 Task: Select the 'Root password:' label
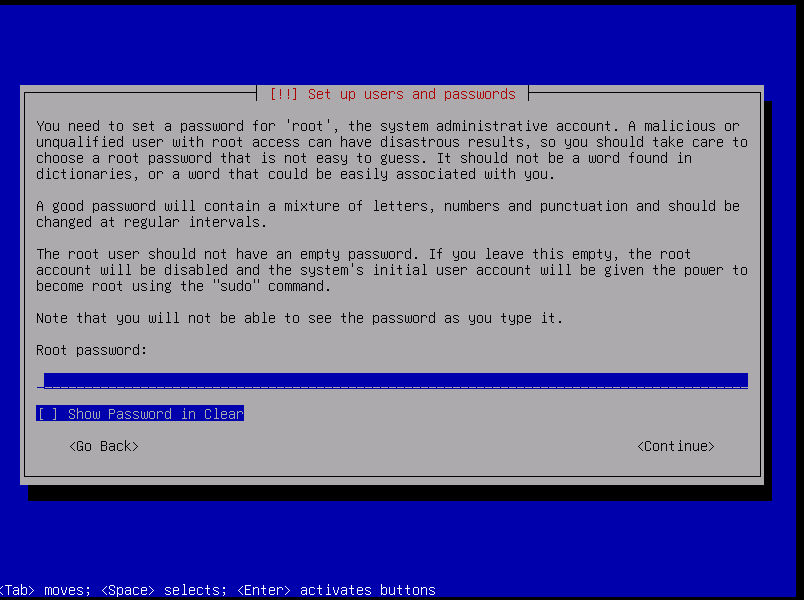pyautogui.click(x=91, y=350)
